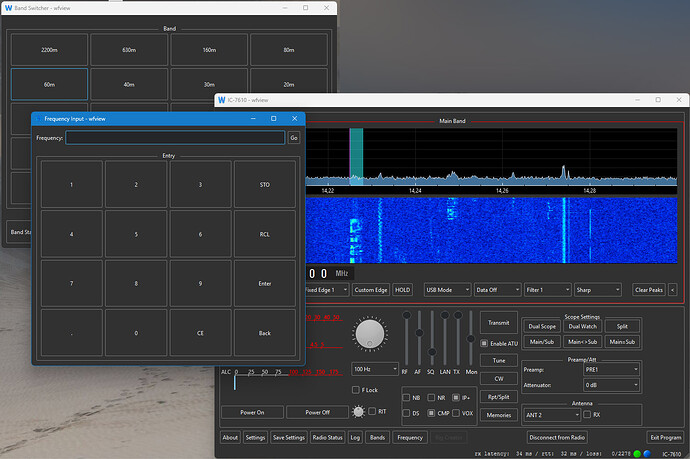Click the brightness dial icon beside RIT
Screen dimensions: 690x459
tap(358, 411)
